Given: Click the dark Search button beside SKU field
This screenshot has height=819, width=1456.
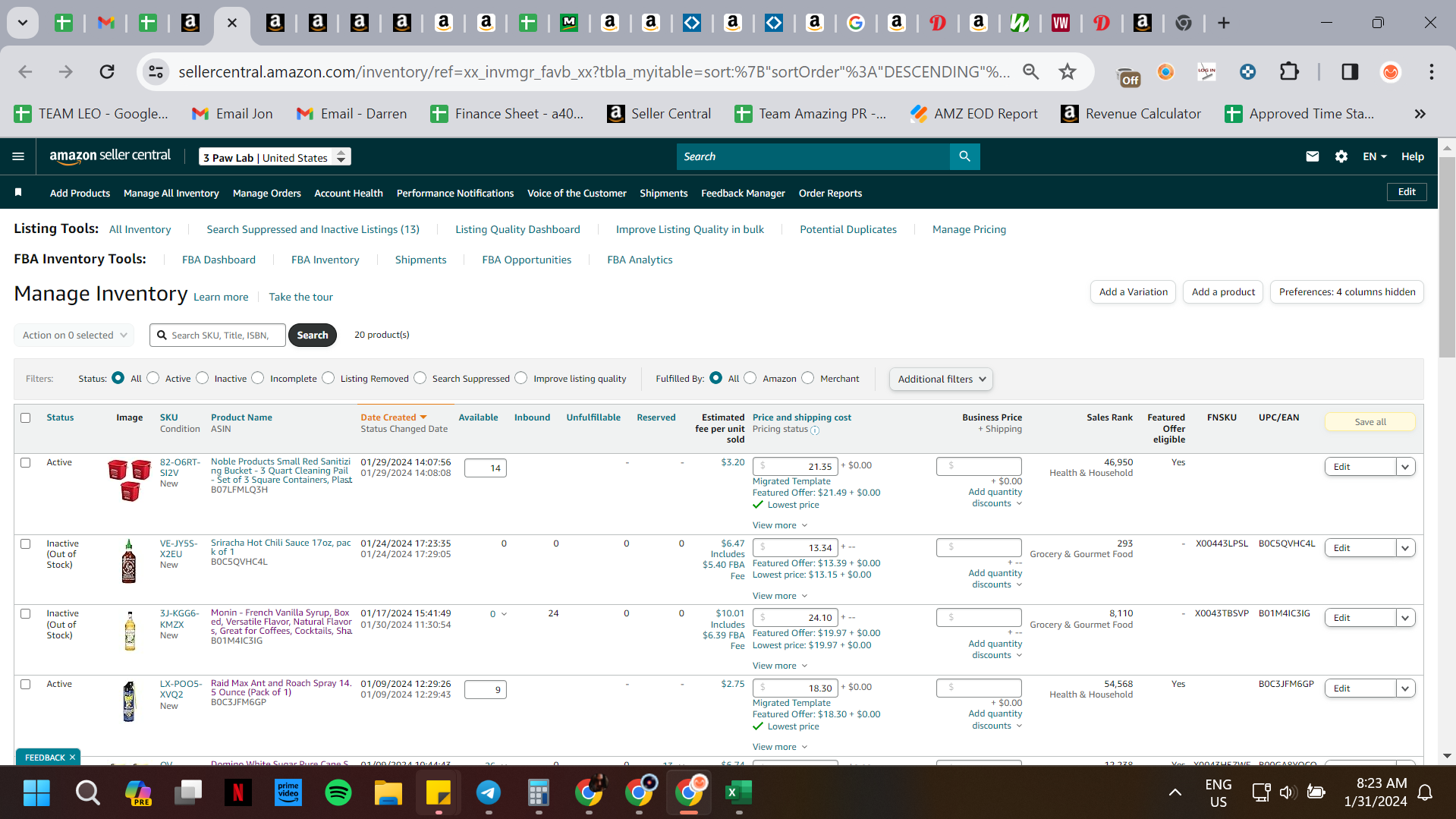Looking at the screenshot, I should (x=313, y=335).
